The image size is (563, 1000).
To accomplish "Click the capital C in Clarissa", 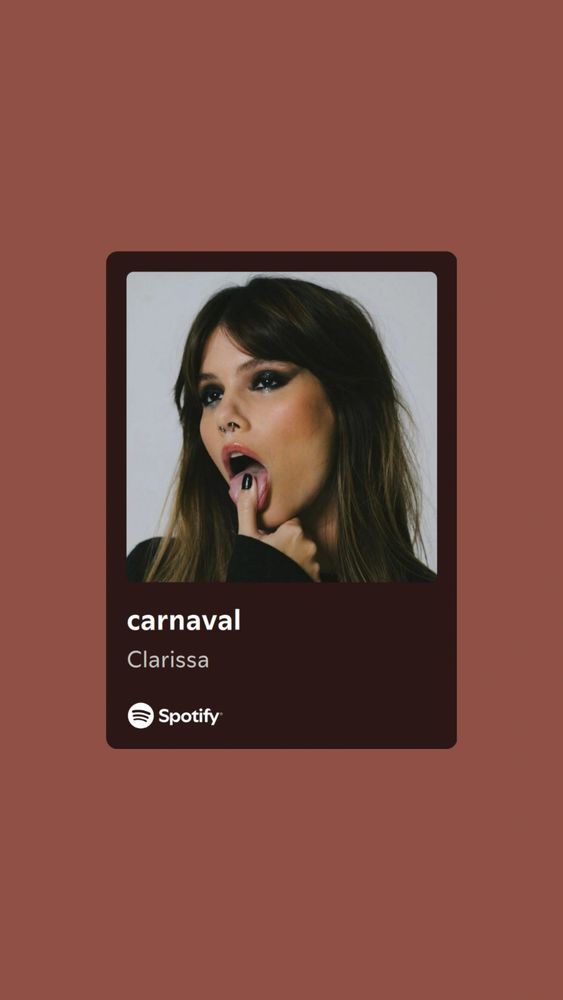I will tap(135, 659).
